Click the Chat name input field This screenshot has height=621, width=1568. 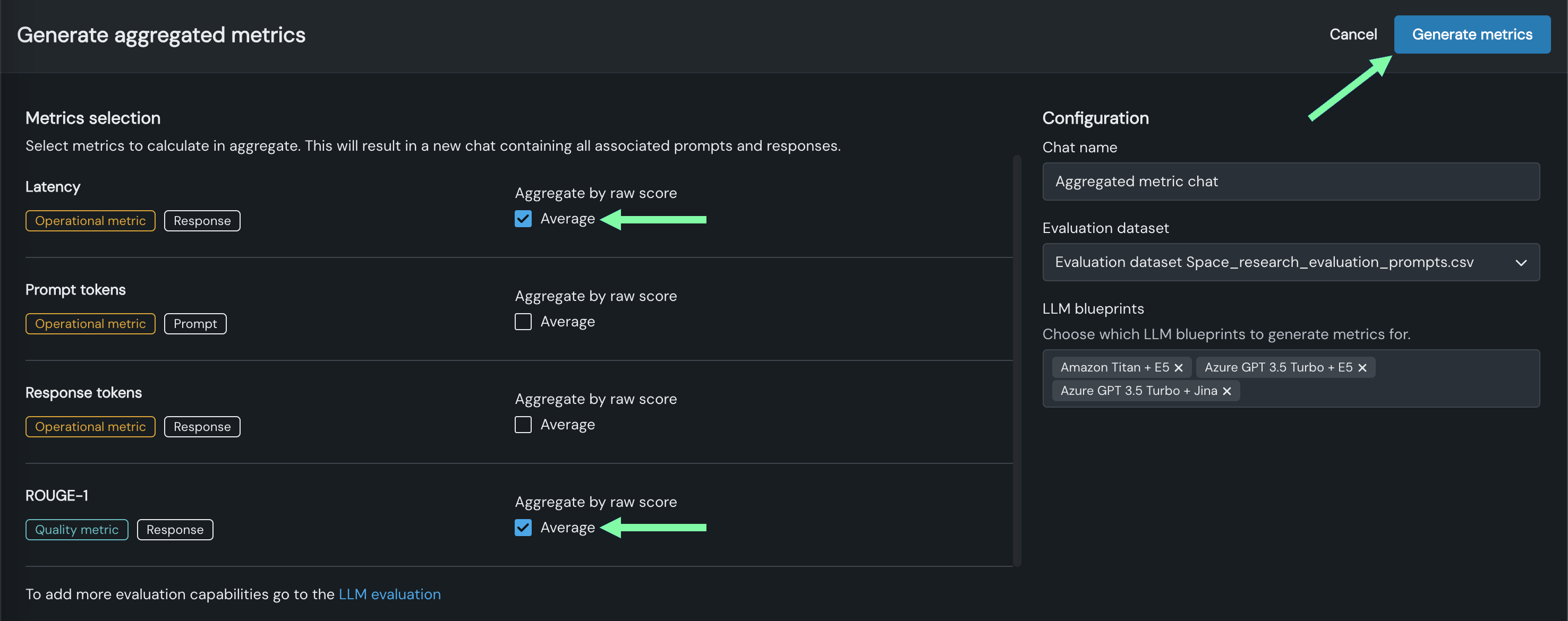(1290, 181)
